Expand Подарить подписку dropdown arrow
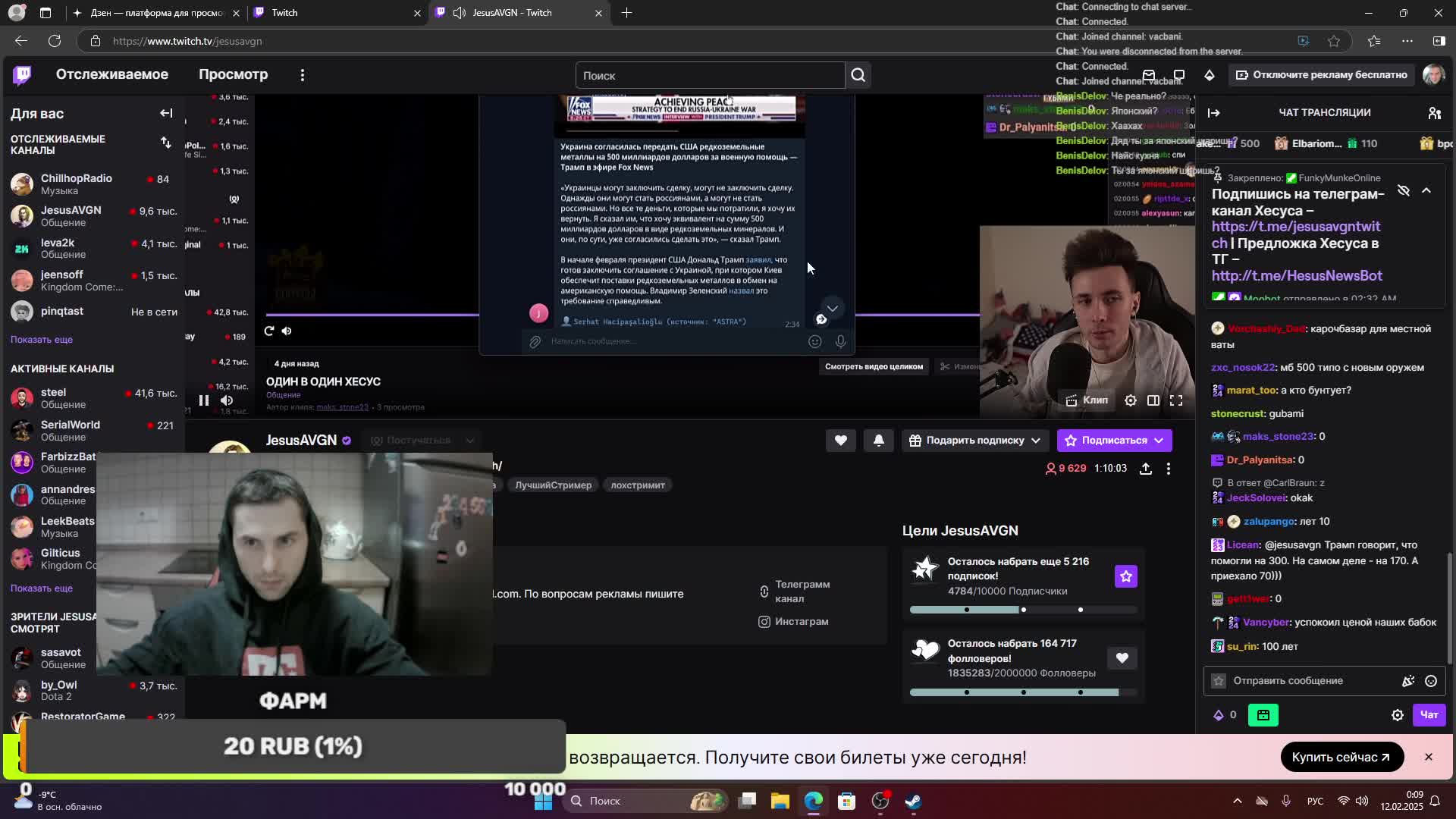The width and height of the screenshot is (1456, 819). click(1036, 441)
